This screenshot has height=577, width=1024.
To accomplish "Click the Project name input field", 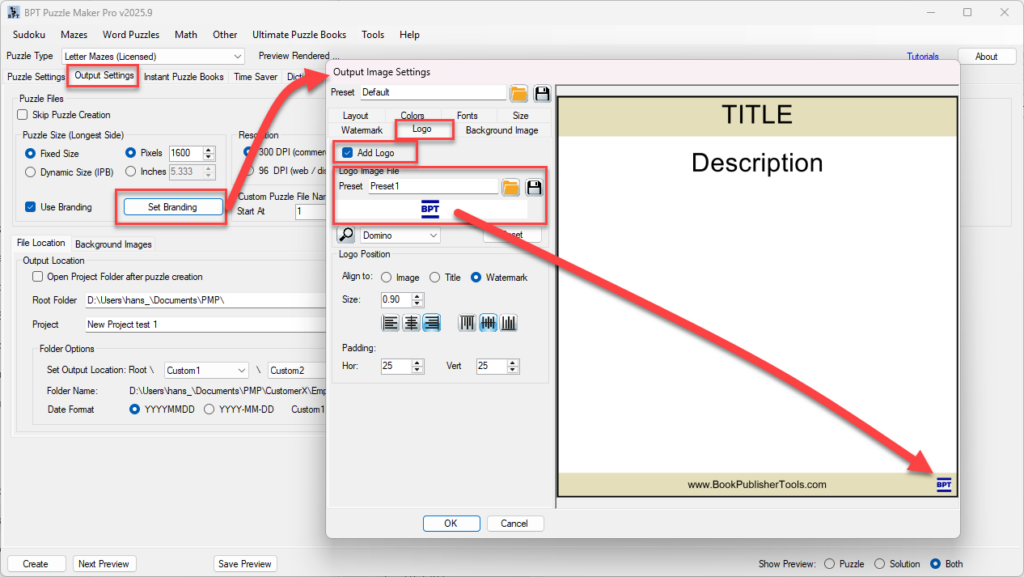I will (200, 324).
